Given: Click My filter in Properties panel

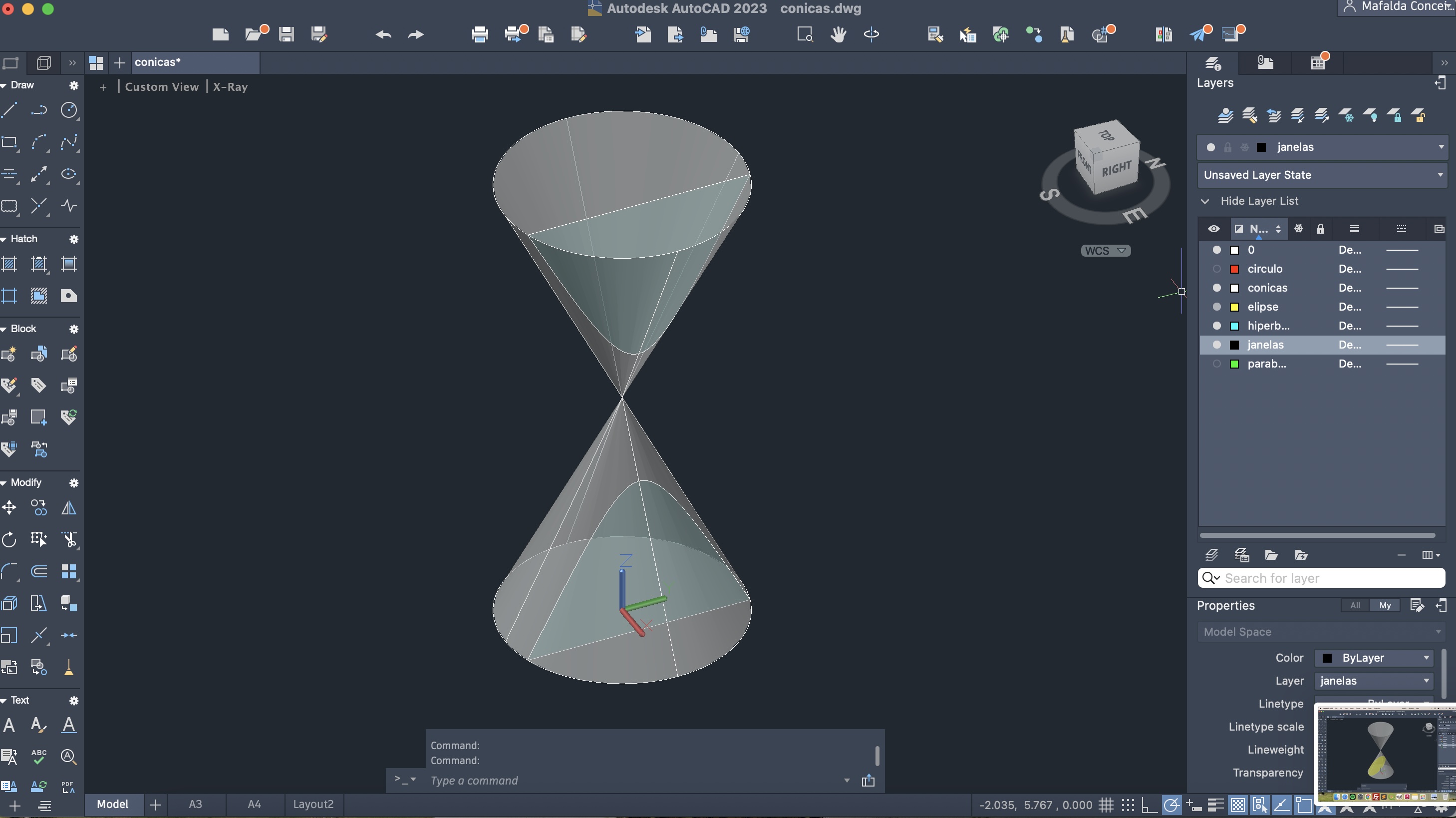Looking at the screenshot, I should [x=1385, y=605].
